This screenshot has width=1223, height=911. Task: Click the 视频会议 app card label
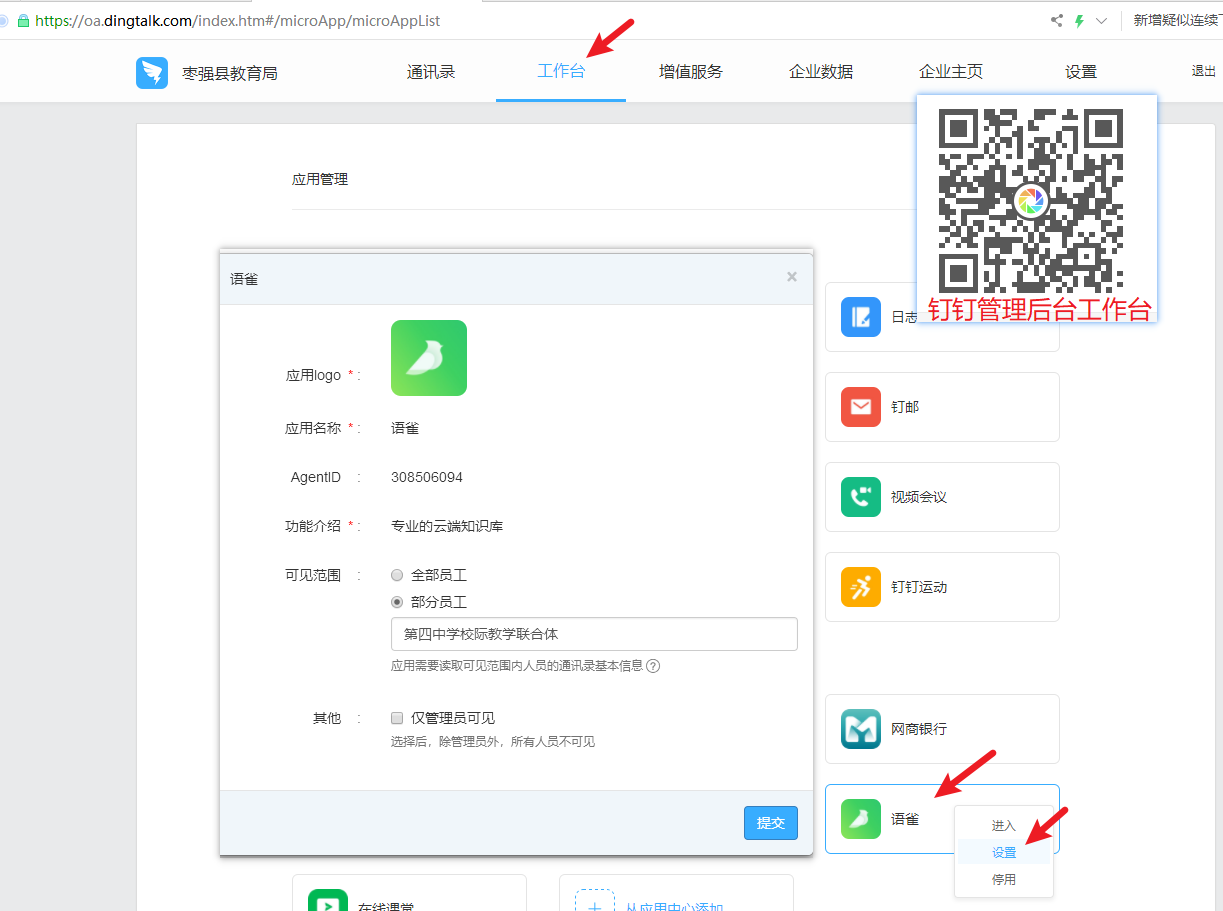pyautogui.click(x=919, y=497)
